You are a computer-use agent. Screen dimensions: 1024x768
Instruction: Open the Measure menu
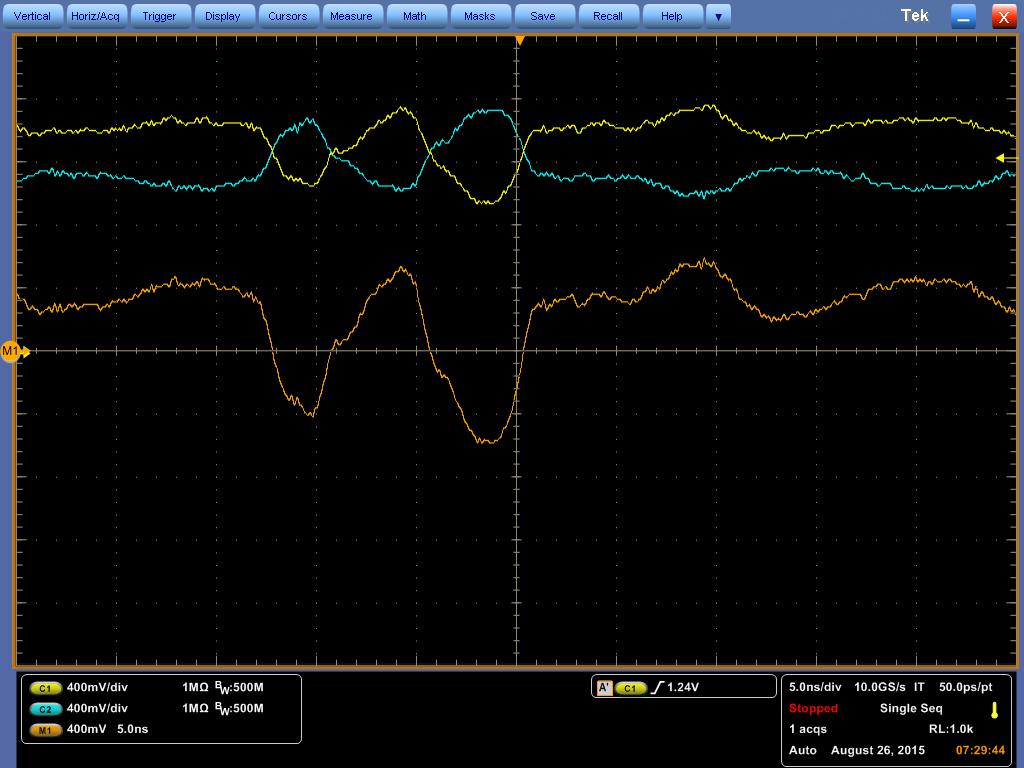point(351,16)
